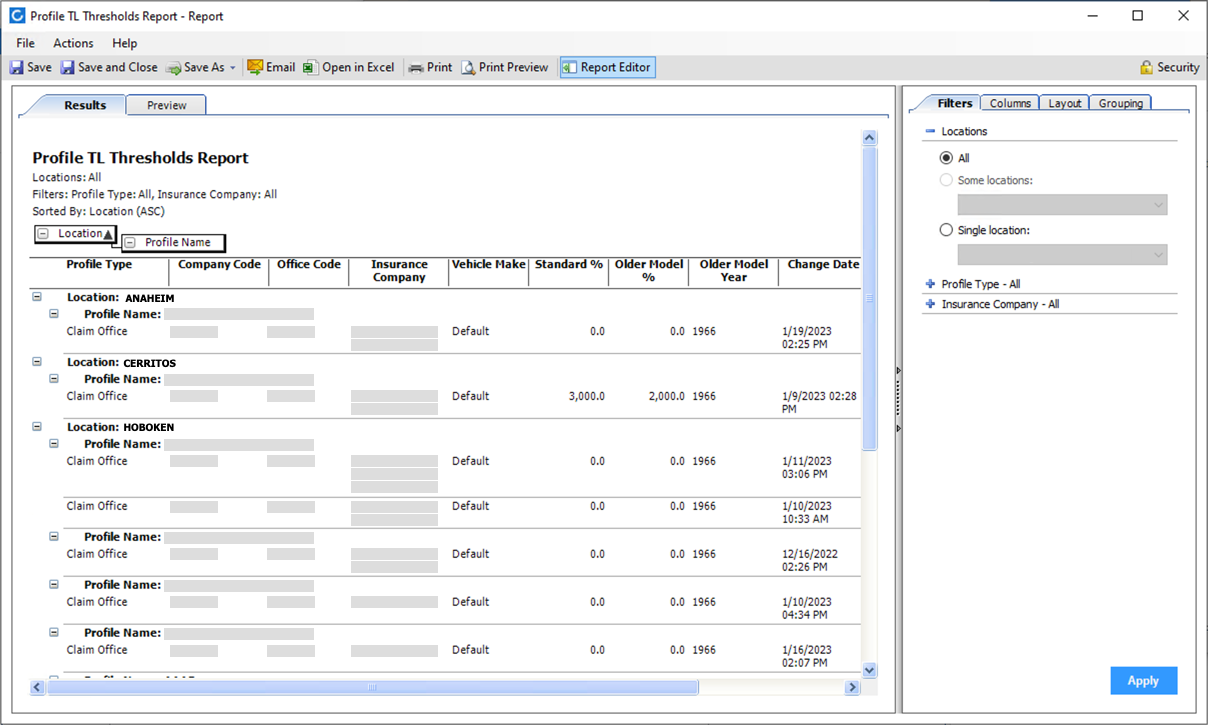
Task: Open the Actions menu
Action: click(73, 43)
